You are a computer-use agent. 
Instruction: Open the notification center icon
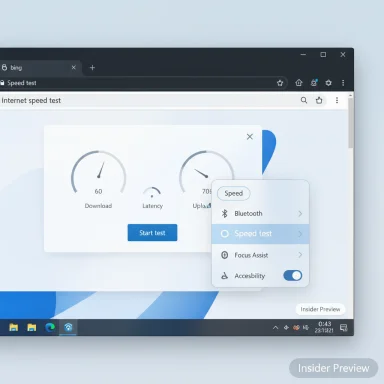pyautogui.click(x=344, y=328)
